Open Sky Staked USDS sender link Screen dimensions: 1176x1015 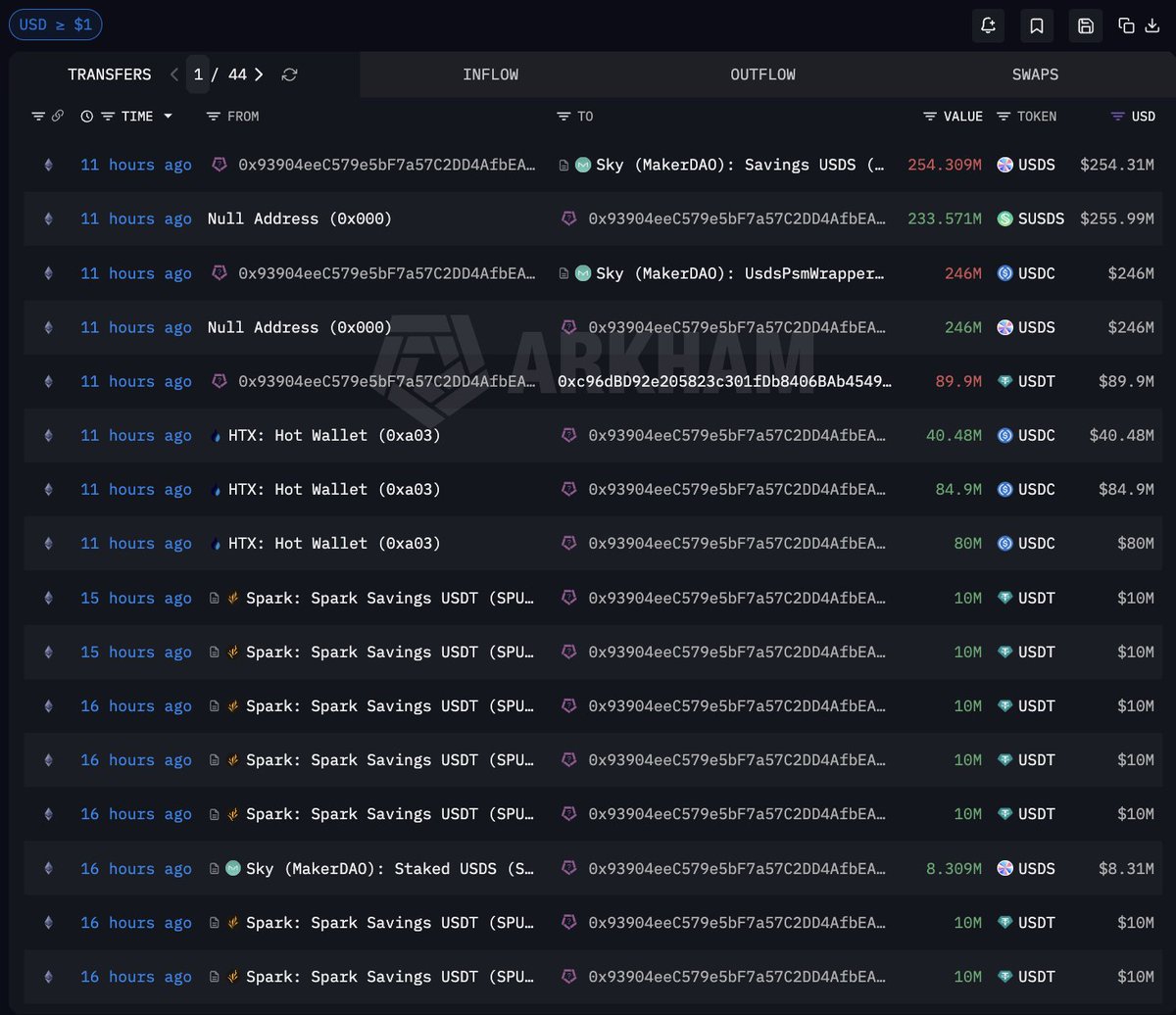[x=391, y=868]
